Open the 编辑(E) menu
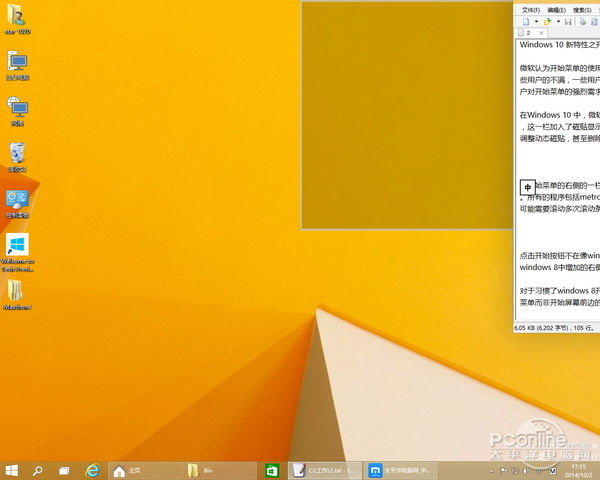This screenshot has height=480, width=600. pyautogui.click(x=555, y=8)
